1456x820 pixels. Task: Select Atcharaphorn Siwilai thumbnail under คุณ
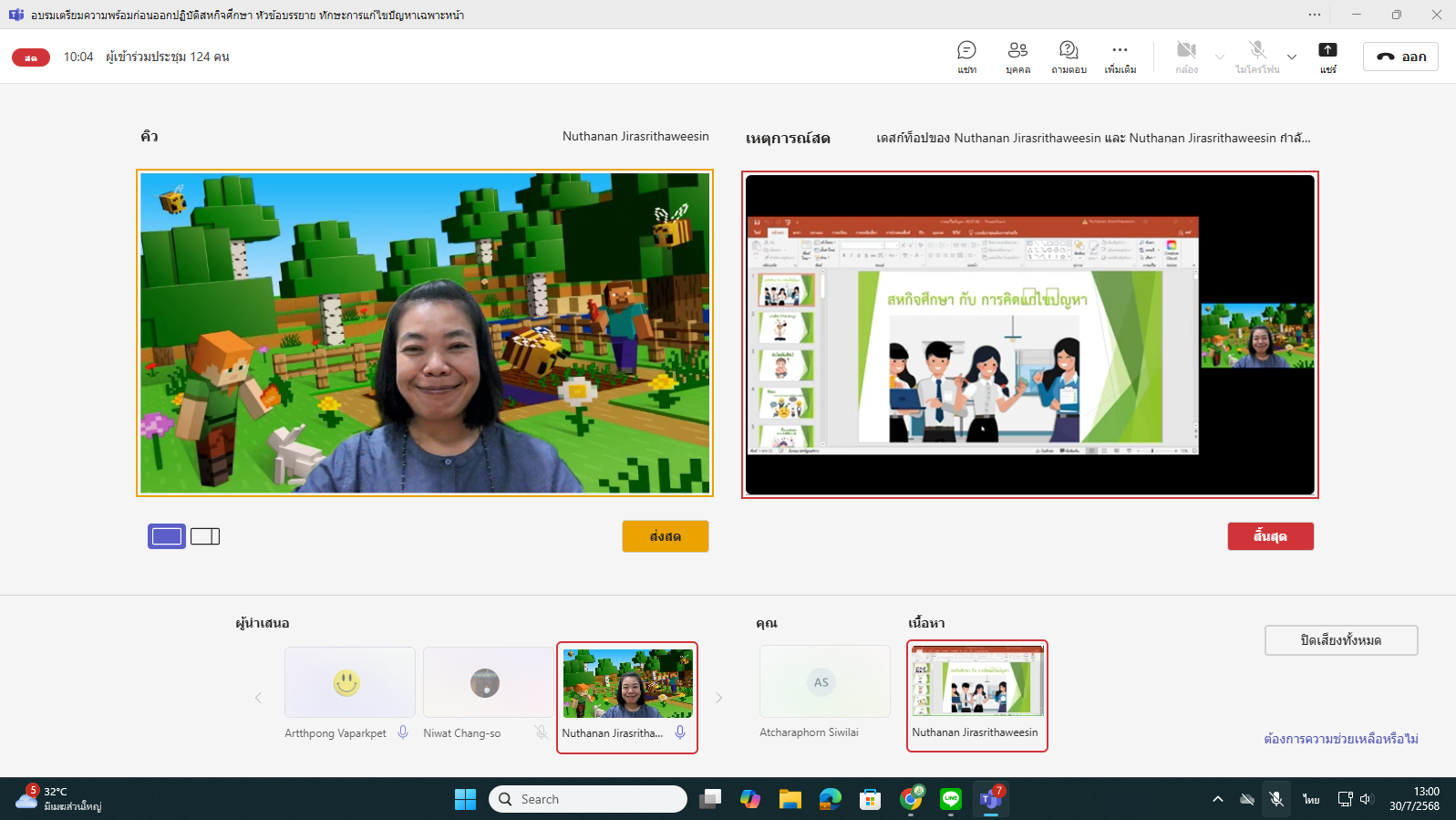(825, 681)
